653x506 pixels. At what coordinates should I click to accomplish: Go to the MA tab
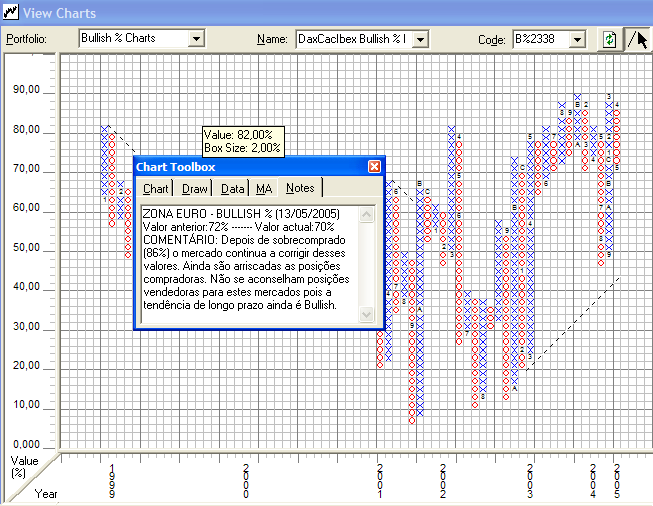click(x=263, y=188)
